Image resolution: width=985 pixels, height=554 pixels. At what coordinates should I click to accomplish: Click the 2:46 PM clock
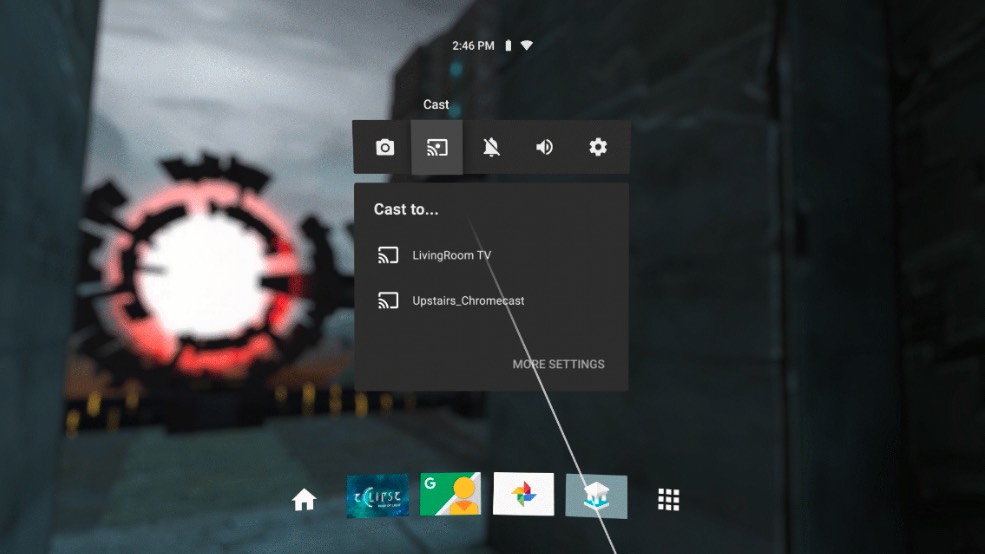click(x=473, y=45)
